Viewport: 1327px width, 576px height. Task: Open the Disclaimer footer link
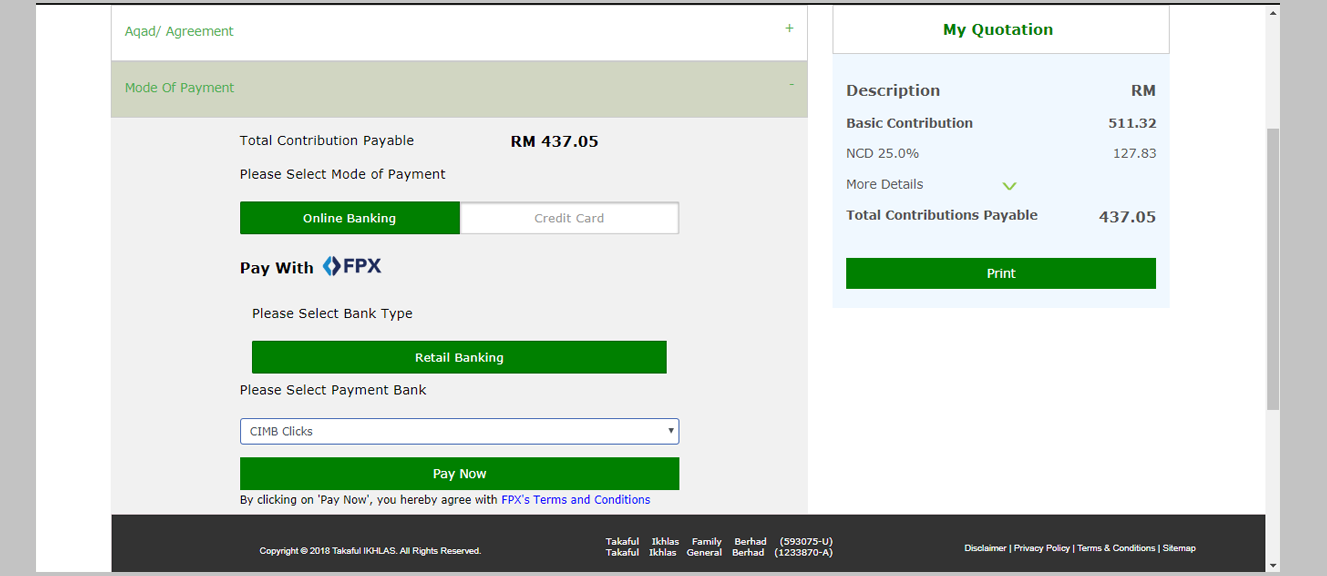985,548
